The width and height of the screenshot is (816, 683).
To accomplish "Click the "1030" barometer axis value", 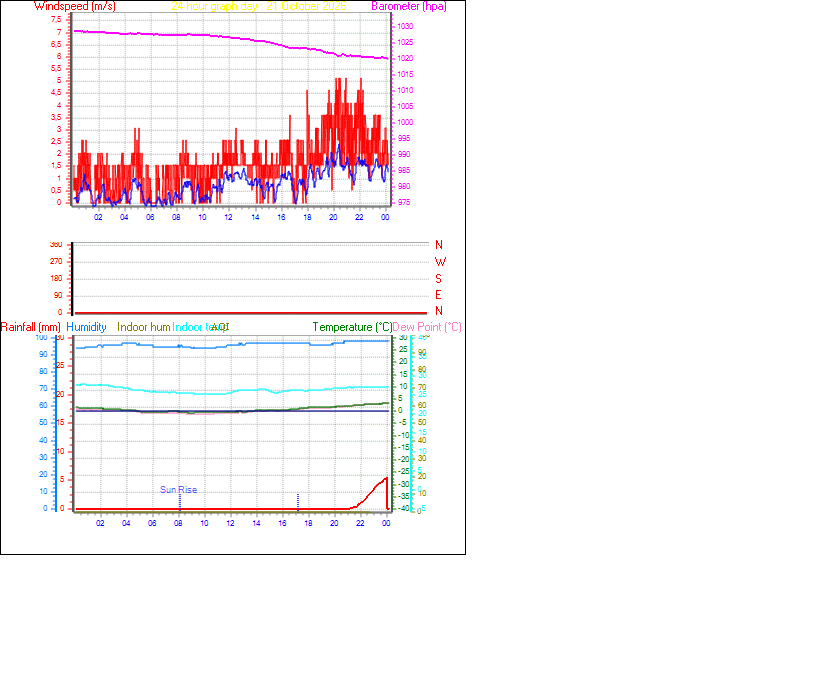I will [405, 27].
